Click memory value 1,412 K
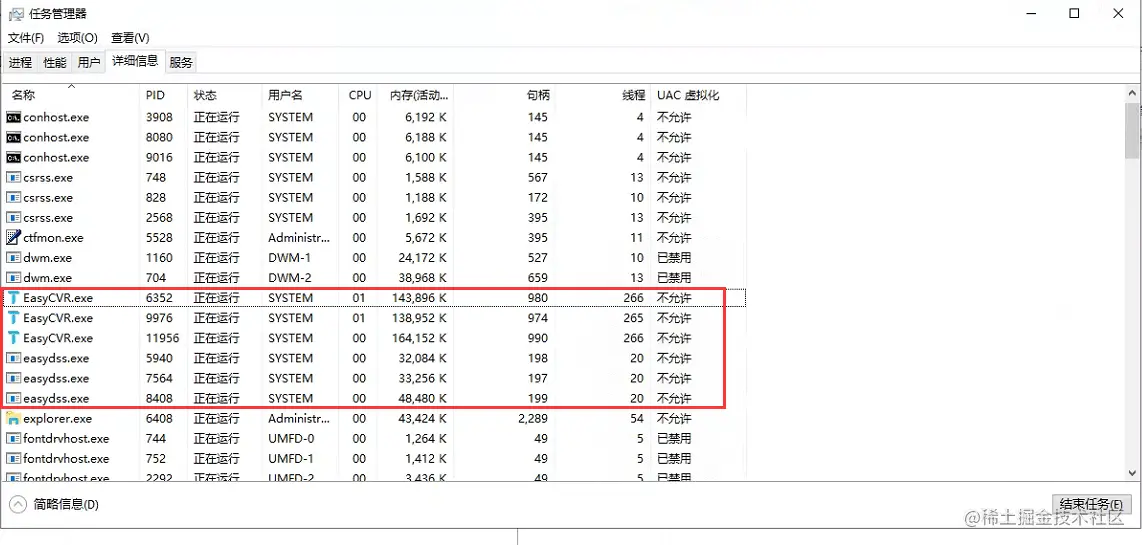Screen dimensions: 1142x545 424,459
